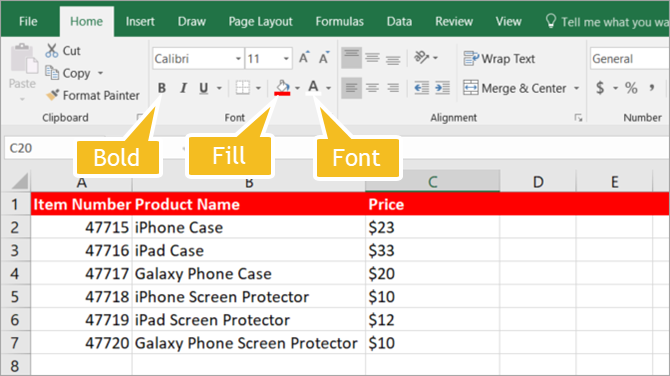Select Middle Align icon

coord(372,58)
